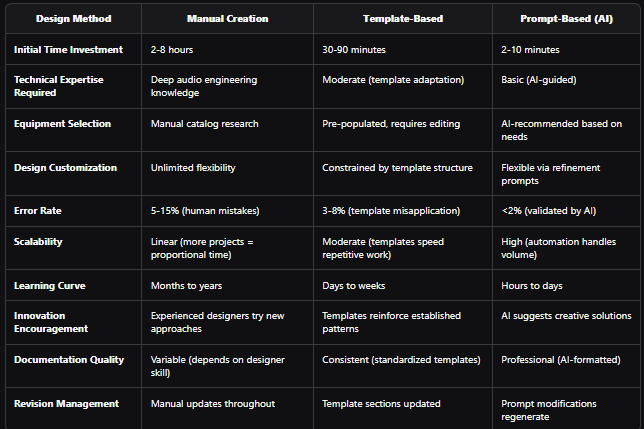Click the "Template-Based" column header
The width and height of the screenshot is (644, 429).
point(402,19)
